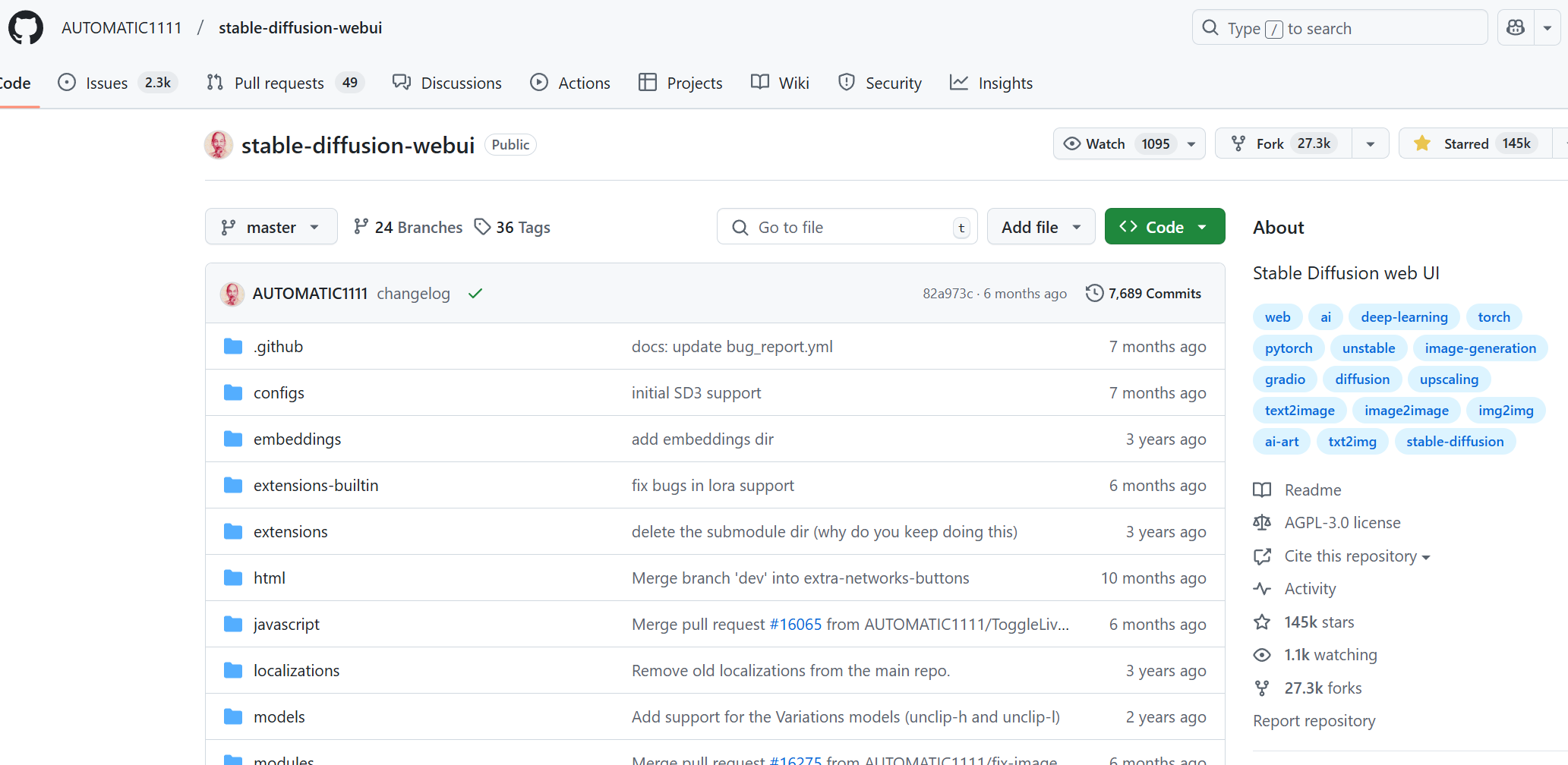Switch to the Pull requests tab
The width and height of the screenshot is (1568, 765).
coord(285,83)
